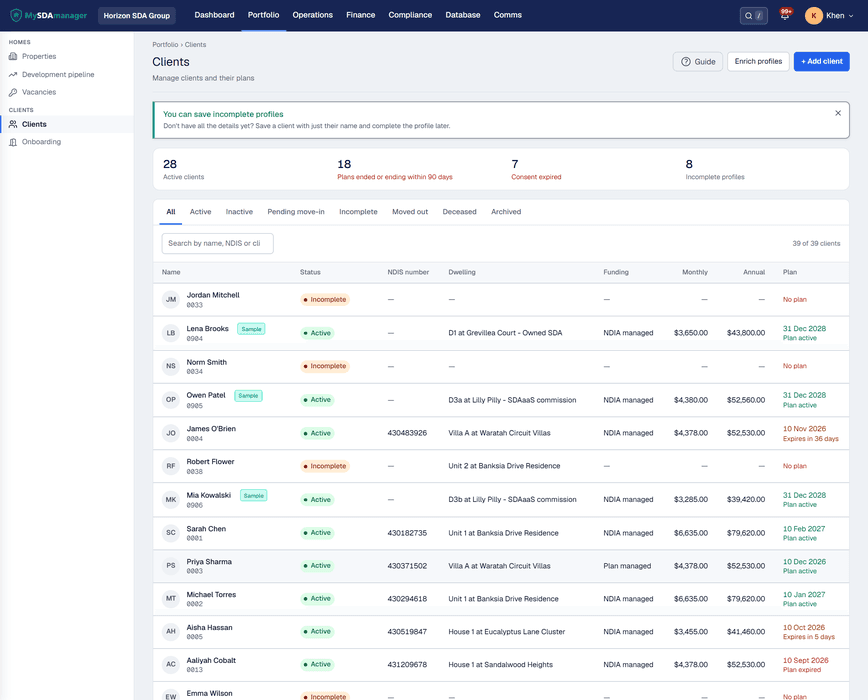Image resolution: width=868 pixels, height=700 pixels.
Task: Click the 8 Incomplete profiles stat
Action: click(715, 169)
